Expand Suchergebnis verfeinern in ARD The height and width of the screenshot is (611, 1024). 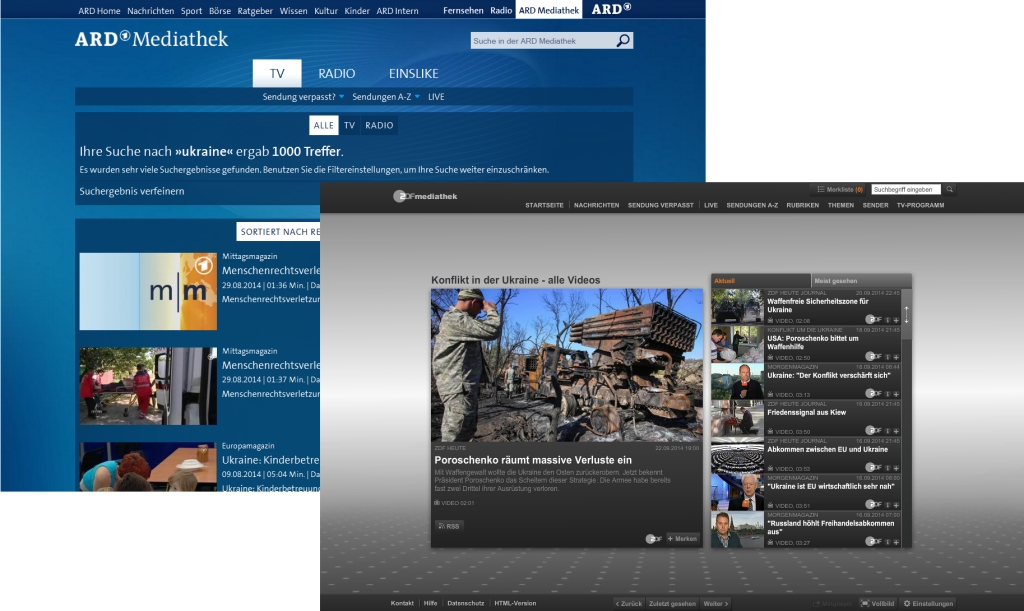(x=132, y=191)
